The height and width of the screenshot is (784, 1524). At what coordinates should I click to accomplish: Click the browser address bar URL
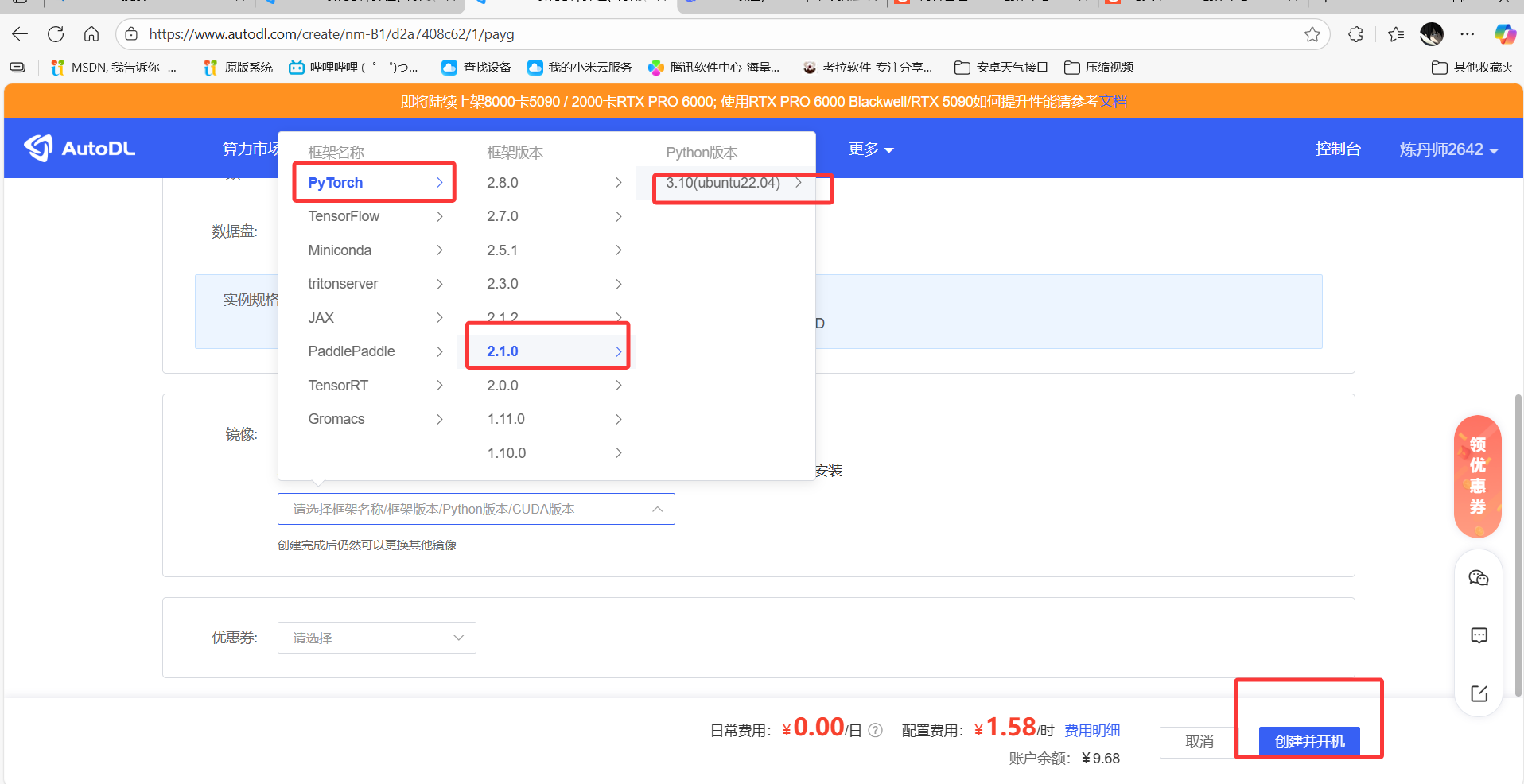(332, 34)
